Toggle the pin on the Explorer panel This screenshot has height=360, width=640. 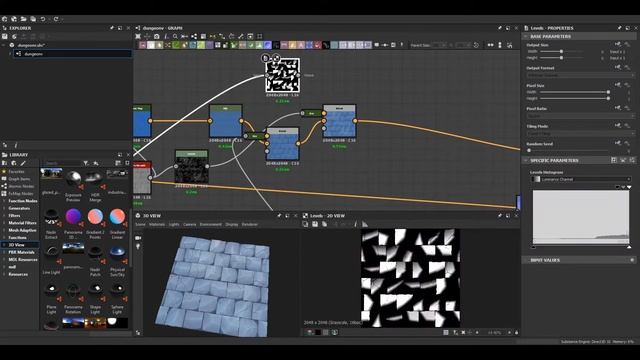(112, 28)
